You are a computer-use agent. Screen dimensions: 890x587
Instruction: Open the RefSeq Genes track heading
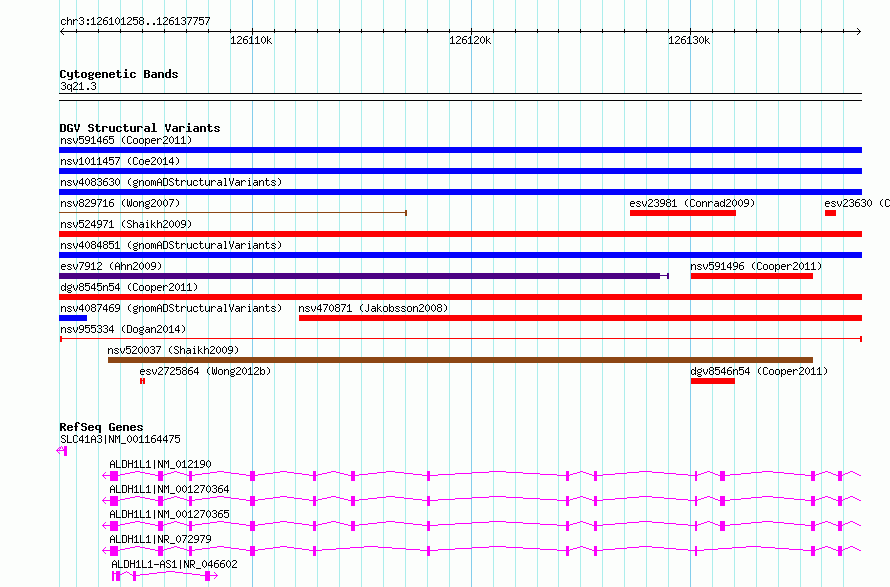tap(101, 427)
